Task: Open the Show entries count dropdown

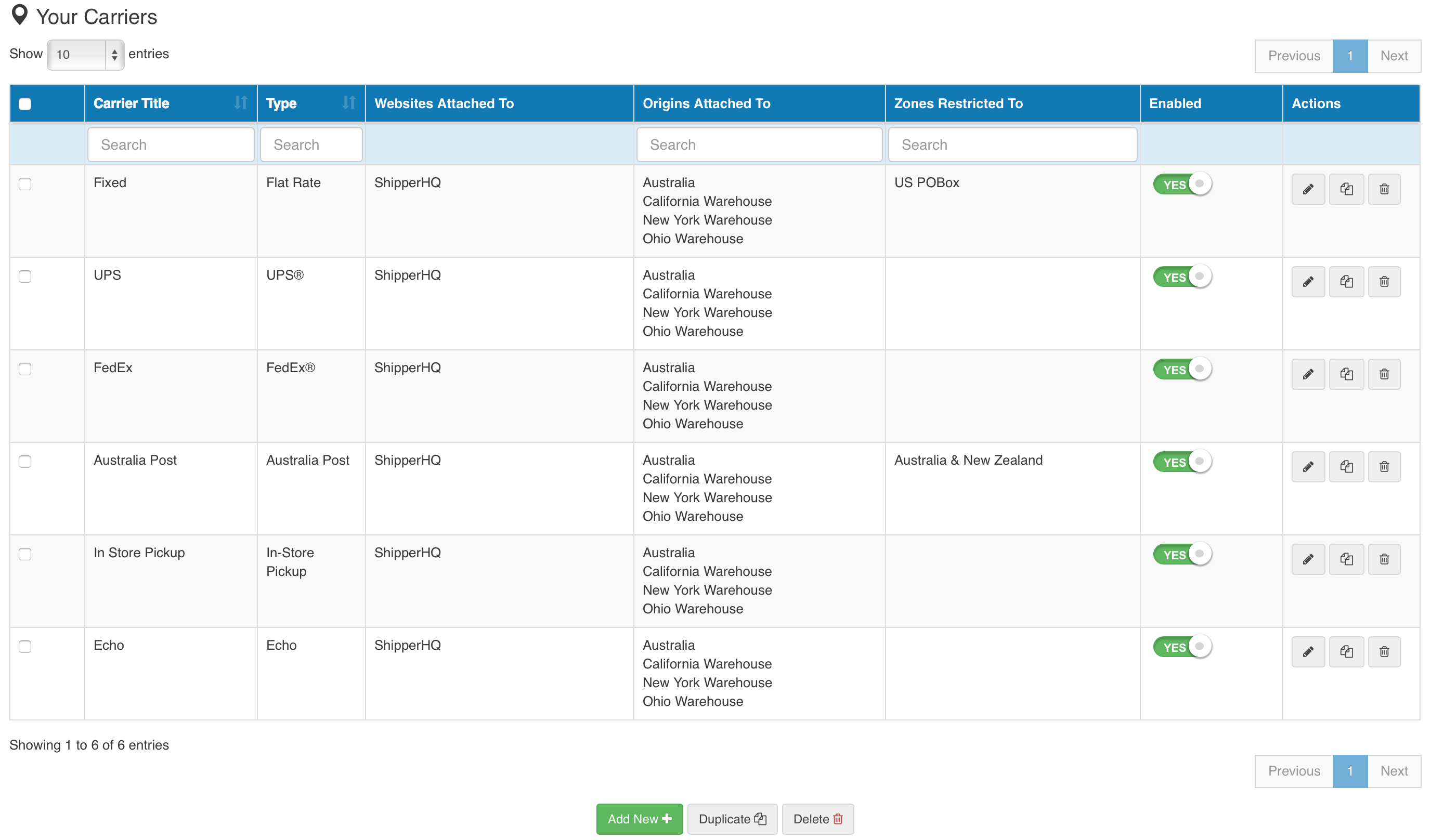Action: click(x=85, y=55)
